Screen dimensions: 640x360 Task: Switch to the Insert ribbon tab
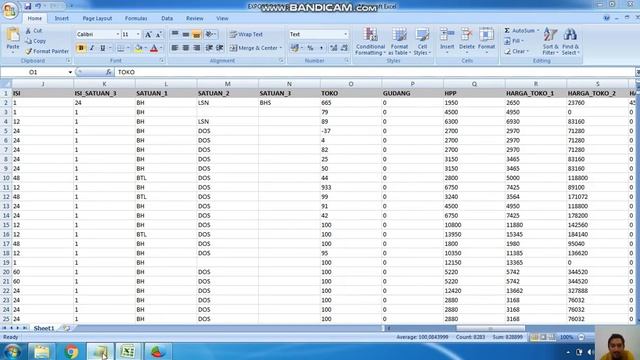coord(62,18)
